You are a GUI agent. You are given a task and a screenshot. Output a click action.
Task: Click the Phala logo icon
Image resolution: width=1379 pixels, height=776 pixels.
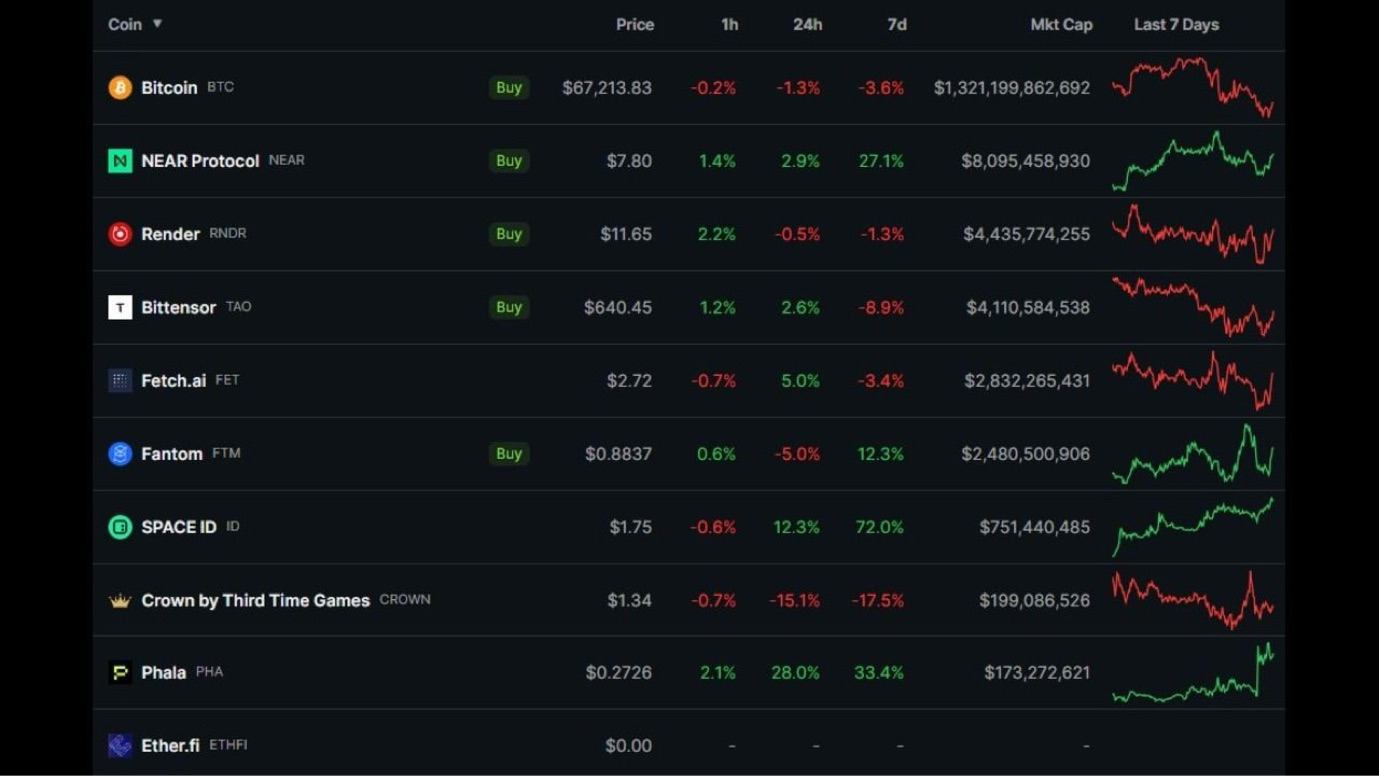[x=120, y=673]
